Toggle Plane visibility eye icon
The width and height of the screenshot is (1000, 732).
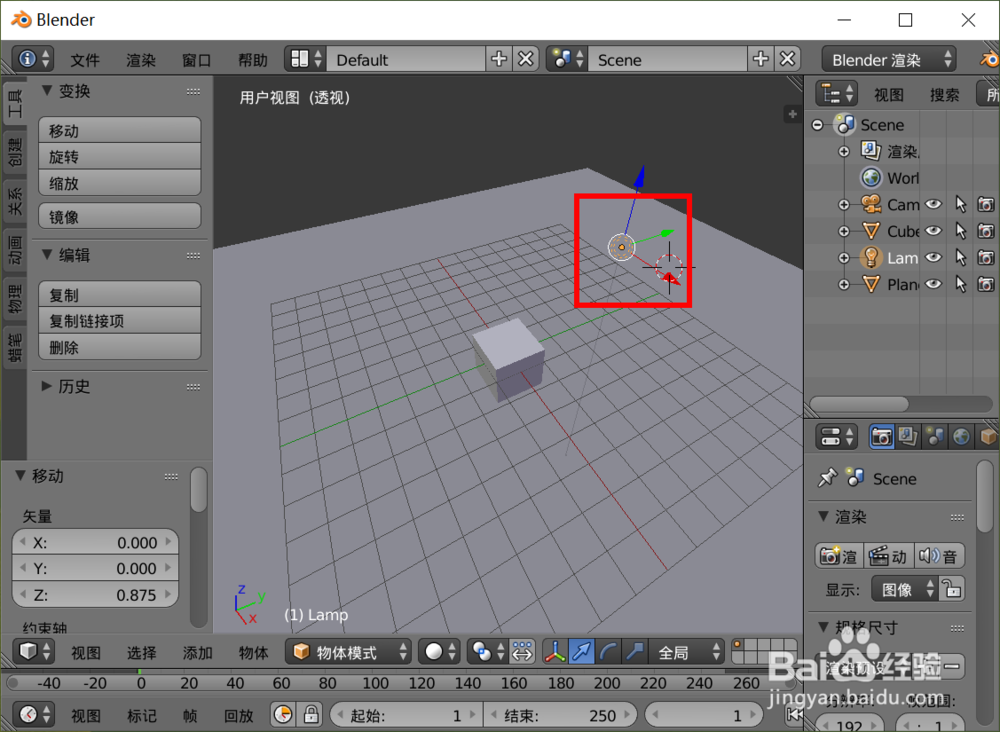934,284
